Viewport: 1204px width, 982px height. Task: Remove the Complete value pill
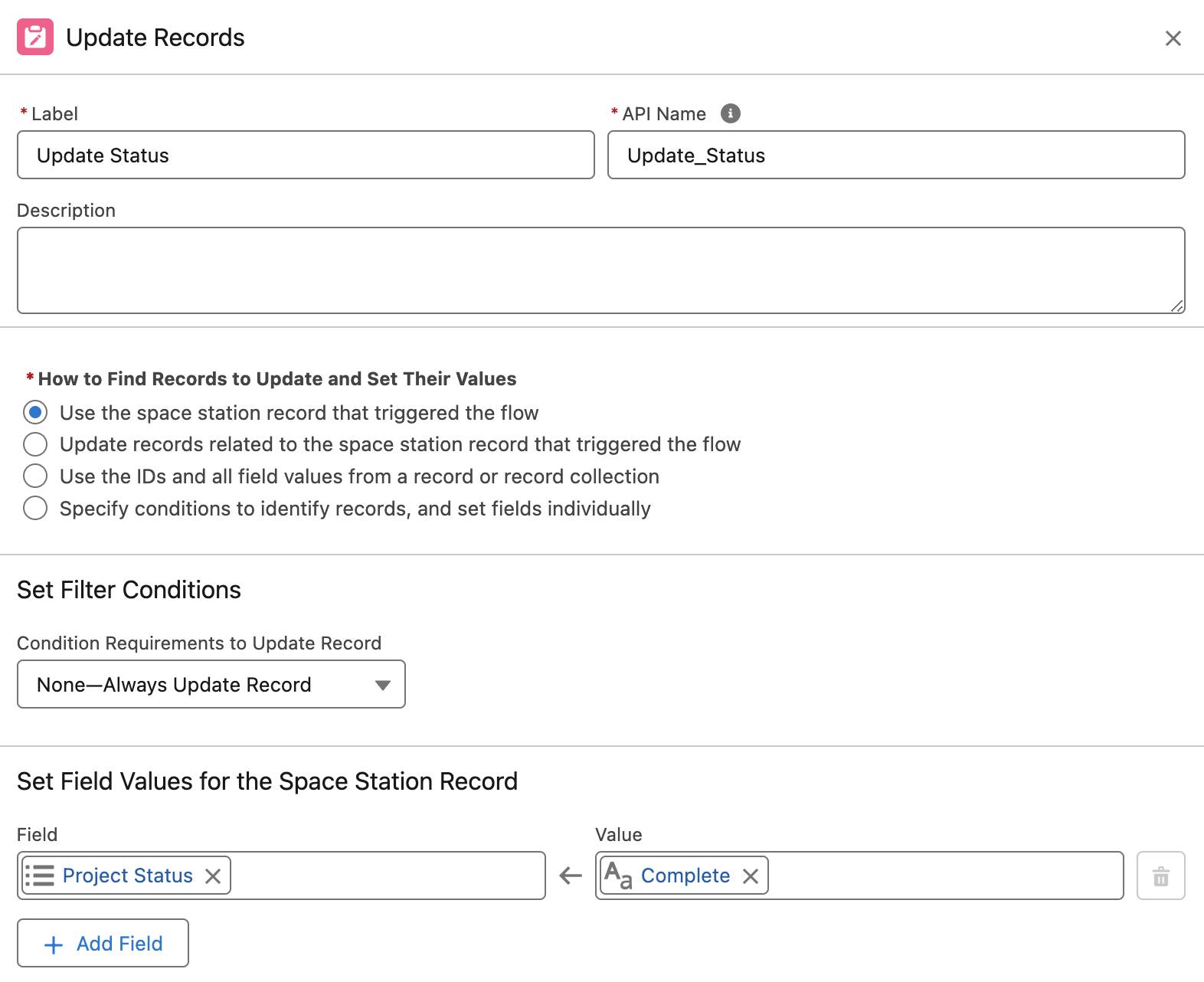[751, 876]
